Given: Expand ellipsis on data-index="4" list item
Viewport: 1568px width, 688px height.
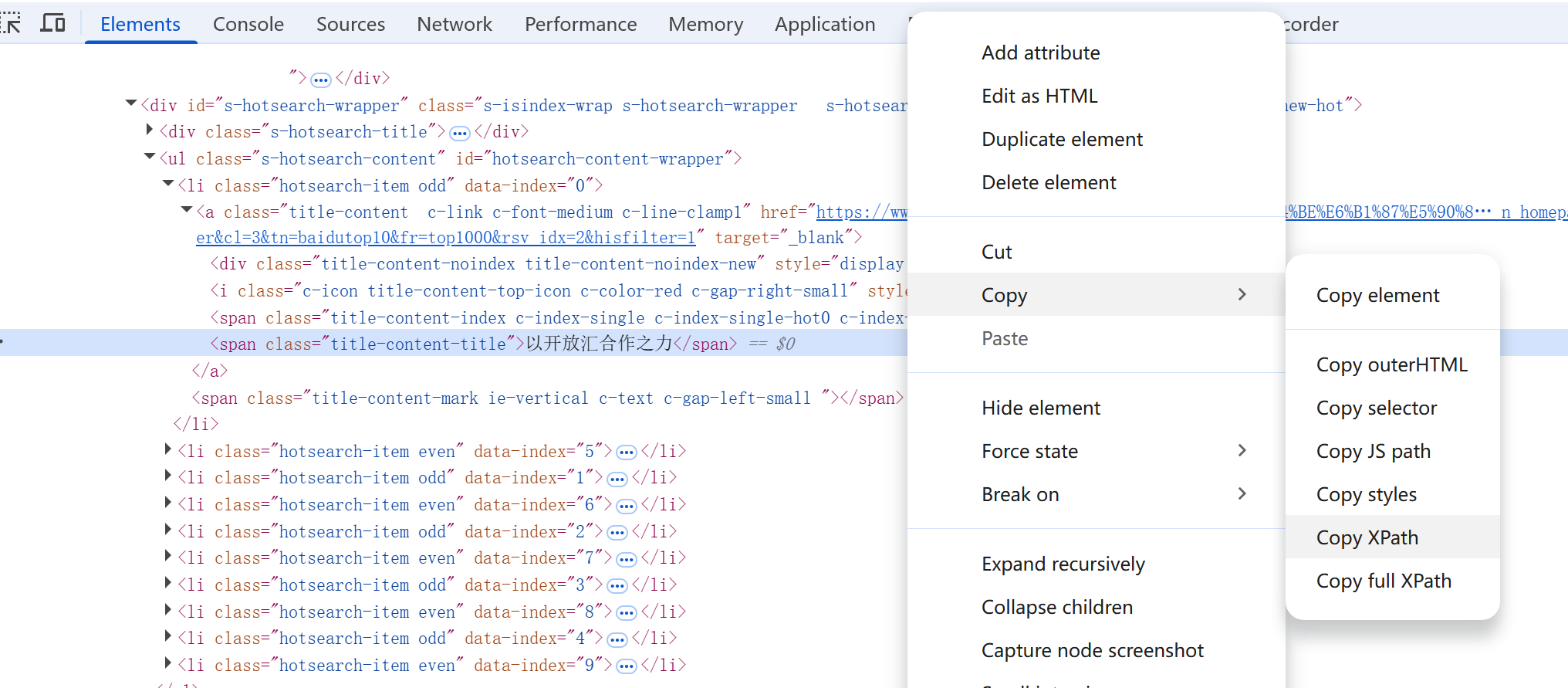Looking at the screenshot, I should (617, 639).
